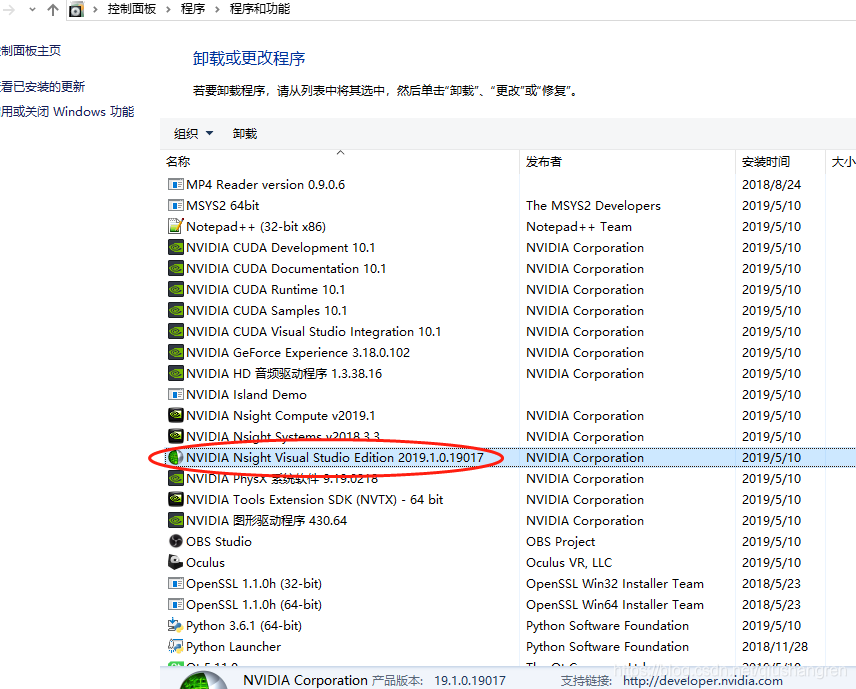Click OpenSSL Win32 Installer Team publisher cell
856x689 pixels.
(x=615, y=584)
